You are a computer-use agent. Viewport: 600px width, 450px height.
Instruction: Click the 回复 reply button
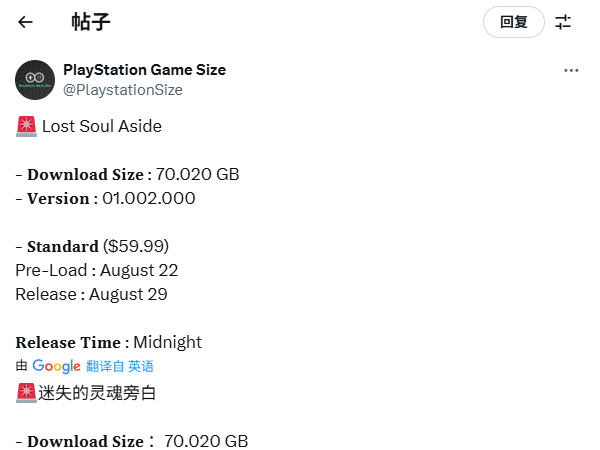coord(514,22)
